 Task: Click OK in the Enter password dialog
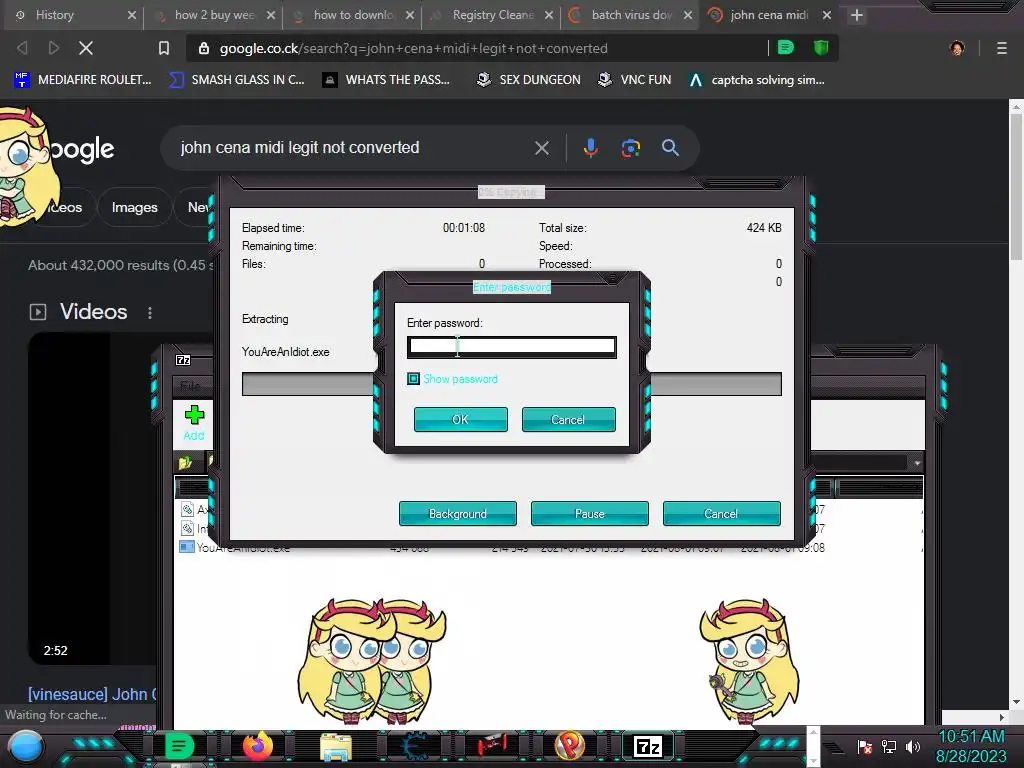[x=460, y=419]
